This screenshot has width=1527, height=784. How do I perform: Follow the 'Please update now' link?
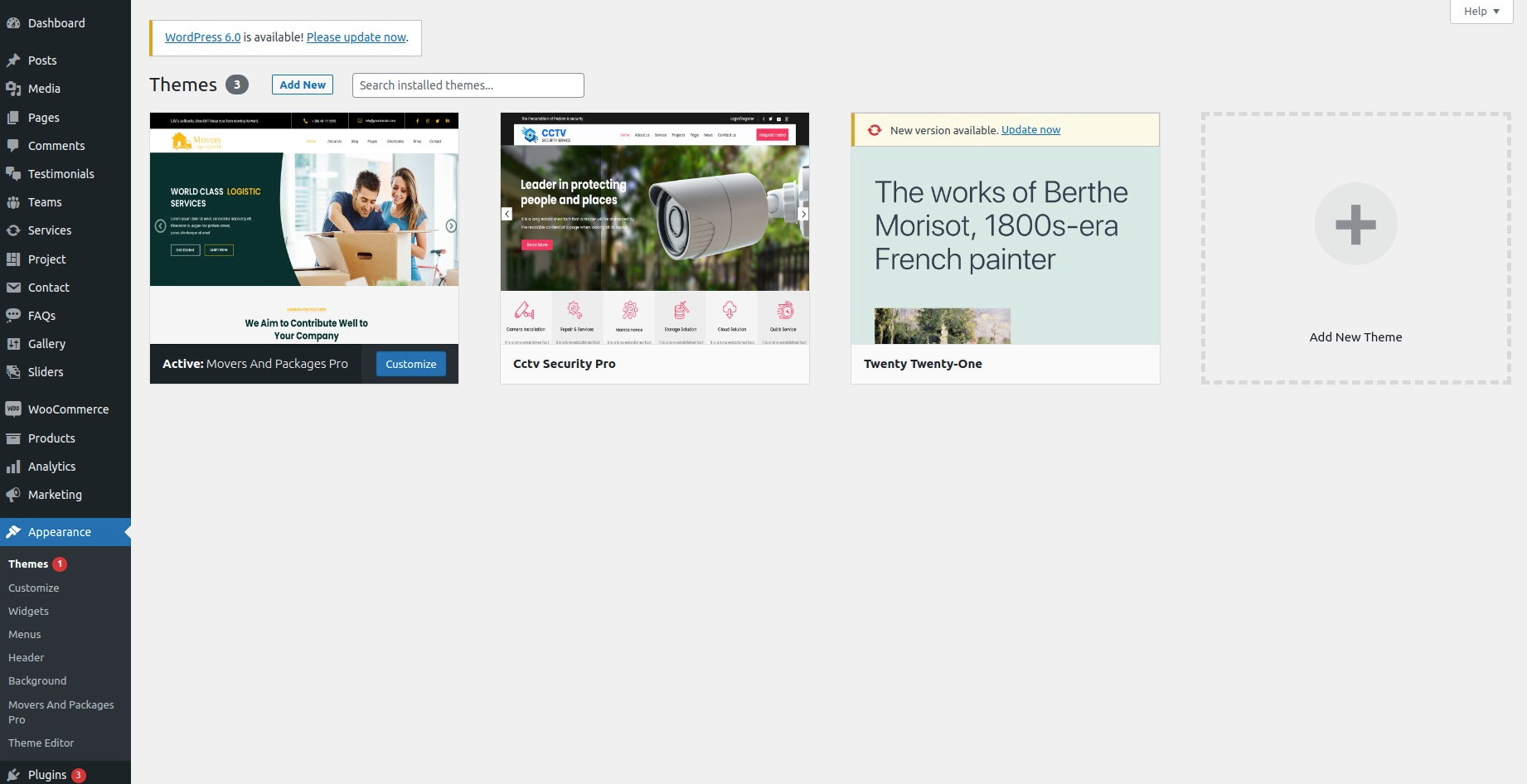click(x=356, y=37)
